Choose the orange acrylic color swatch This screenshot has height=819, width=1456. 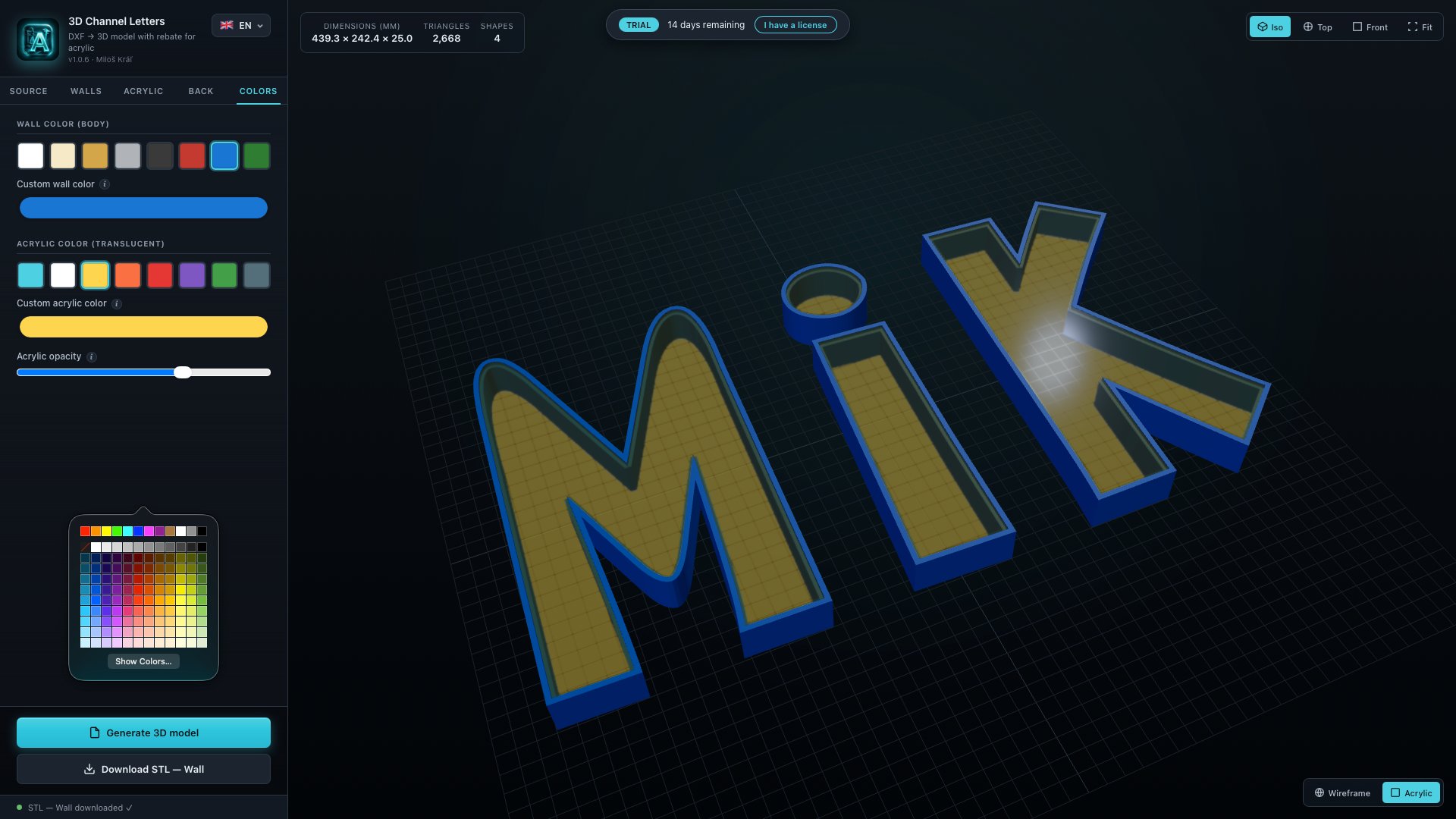127,275
